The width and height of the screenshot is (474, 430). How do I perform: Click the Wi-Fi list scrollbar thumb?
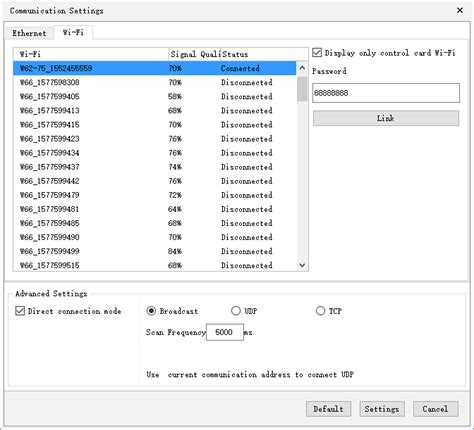click(302, 88)
